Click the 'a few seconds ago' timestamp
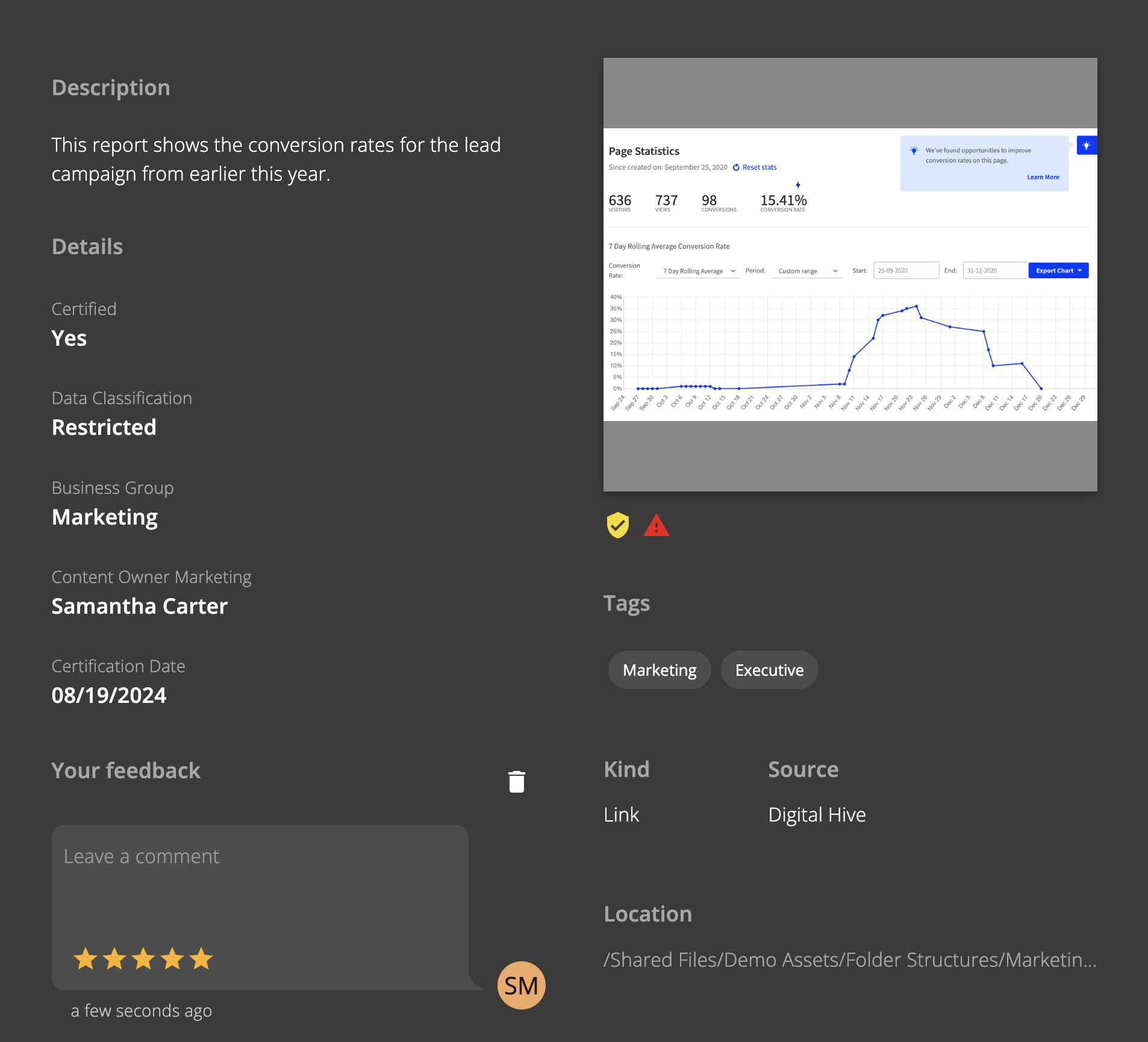 pyautogui.click(x=142, y=1010)
